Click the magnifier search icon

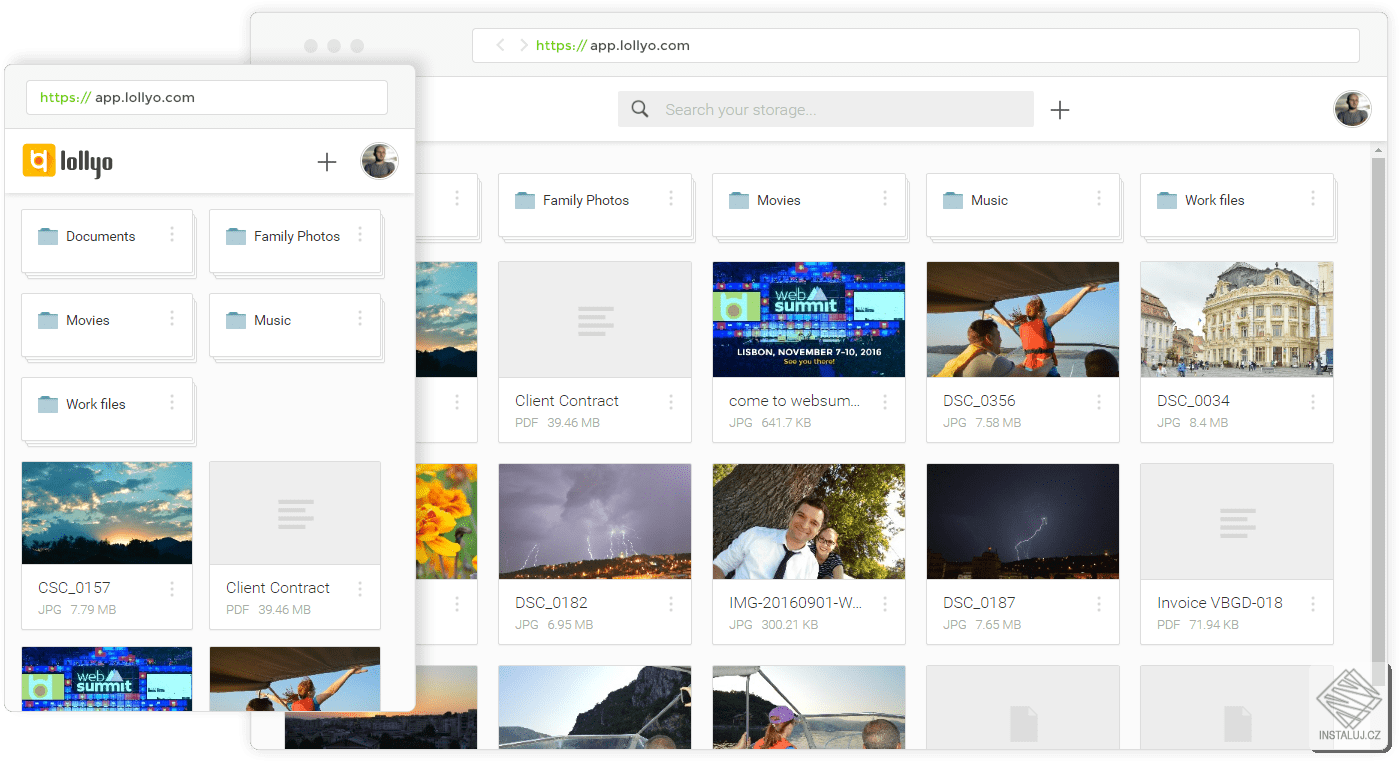coord(640,109)
